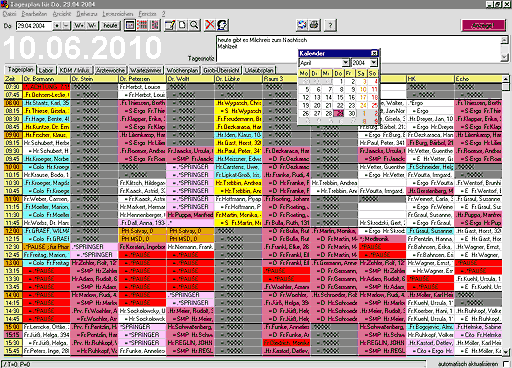Switch to the day view icon

(x=130, y=25)
